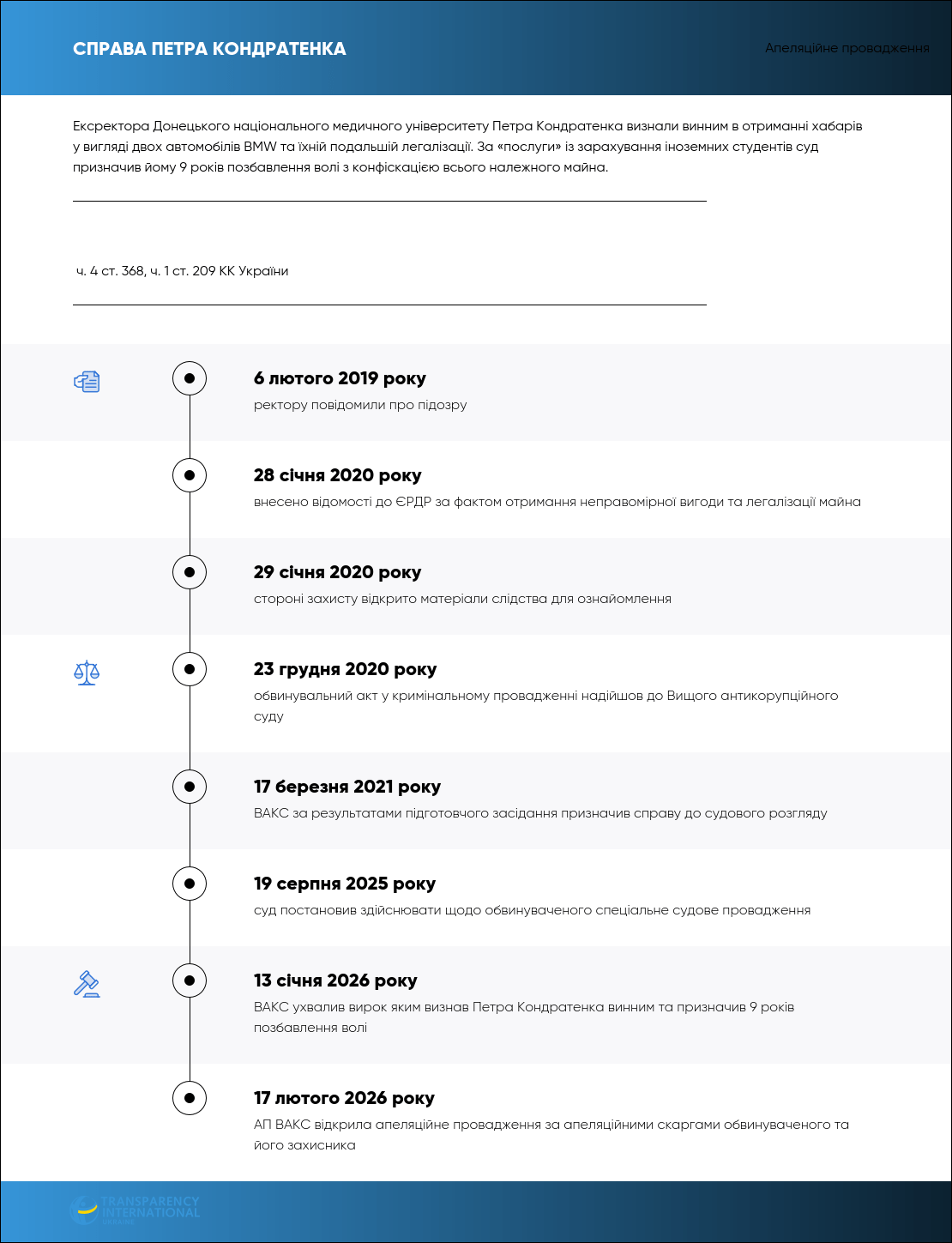Click the Апеляційне провадження status label
The height and width of the screenshot is (1243, 952).
(x=847, y=48)
